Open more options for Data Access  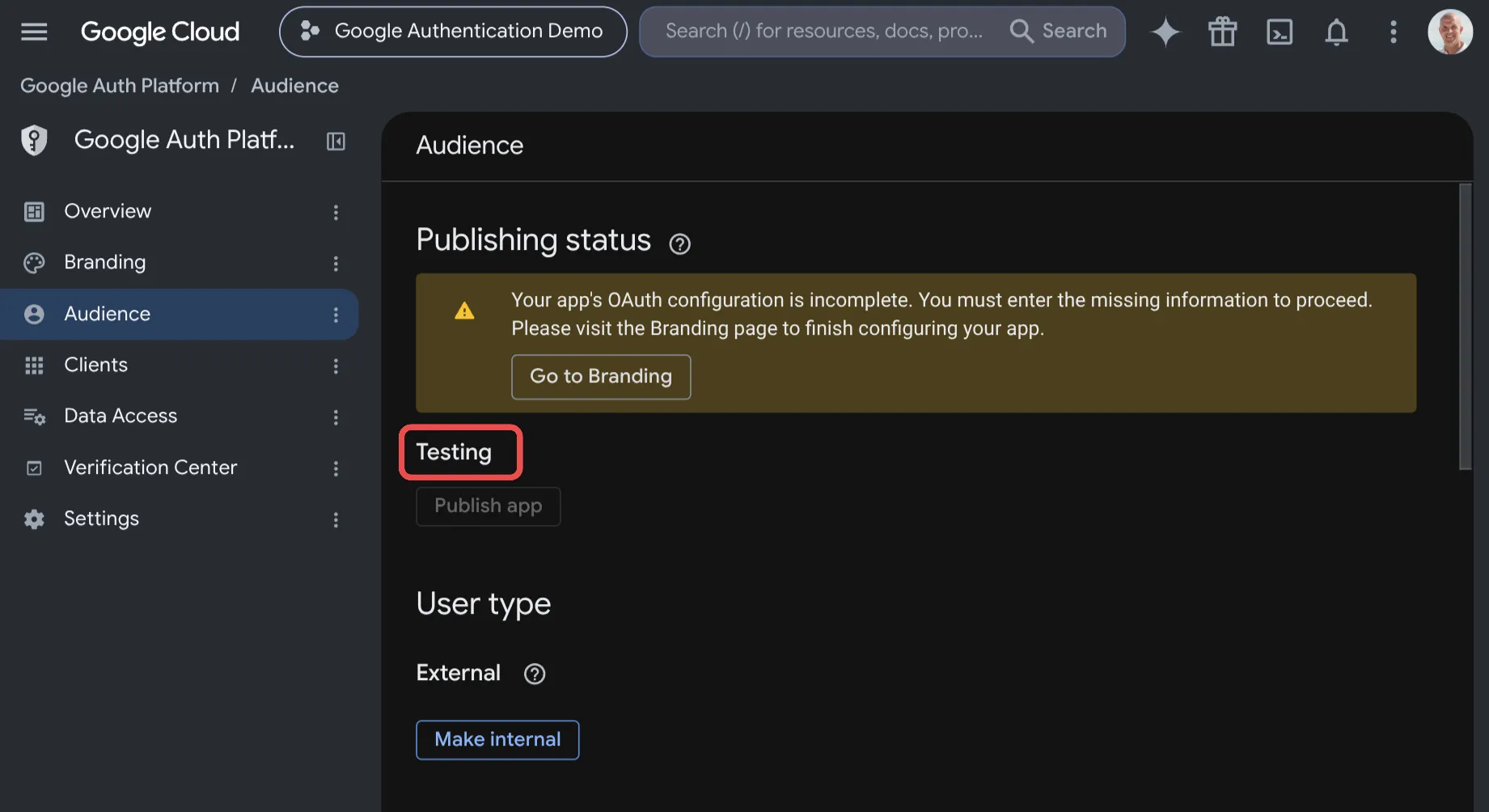pyautogui.click(x=336, y=417)
